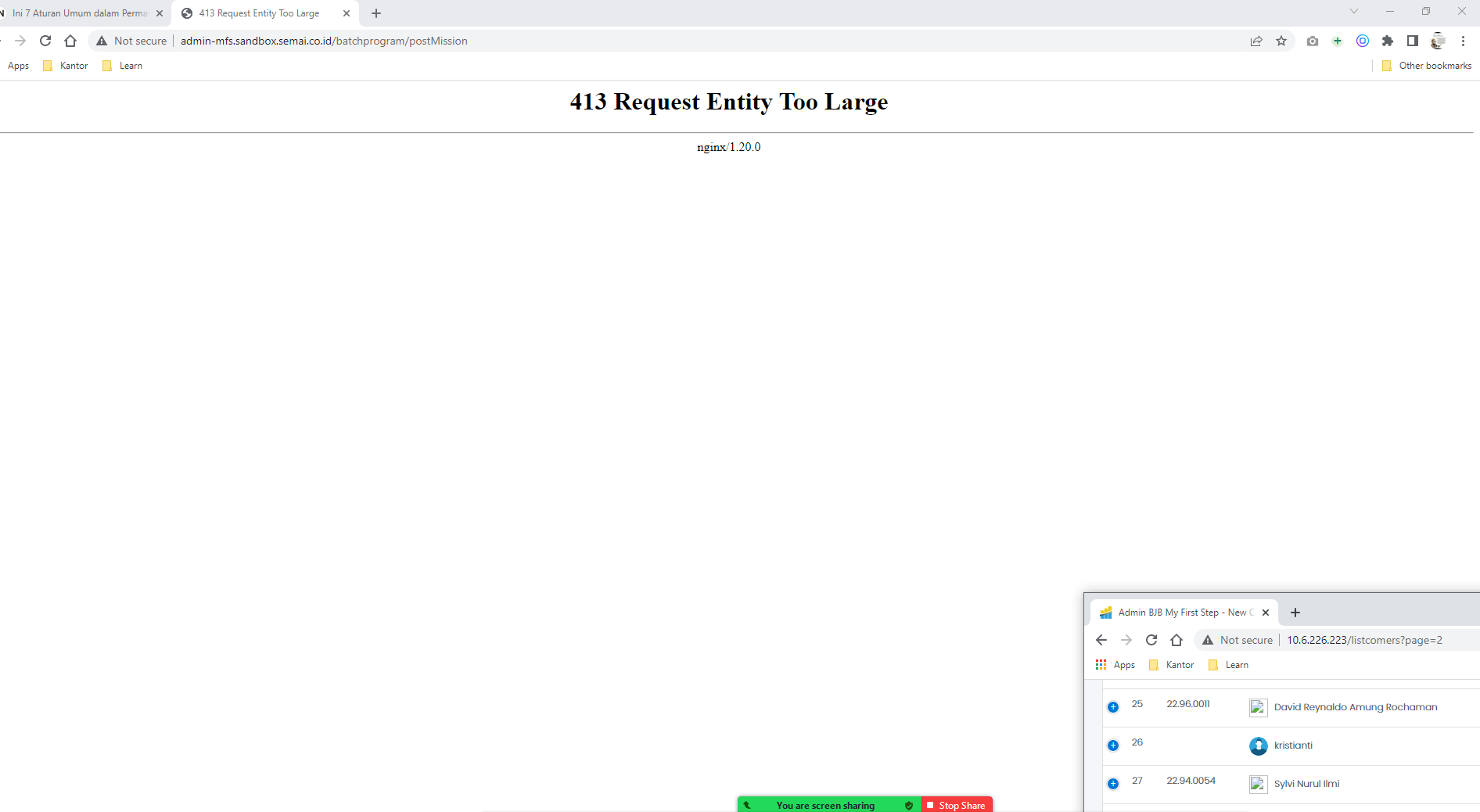Click the ID 22.96.0011
1480x812 pixels.
point(1188,704)
